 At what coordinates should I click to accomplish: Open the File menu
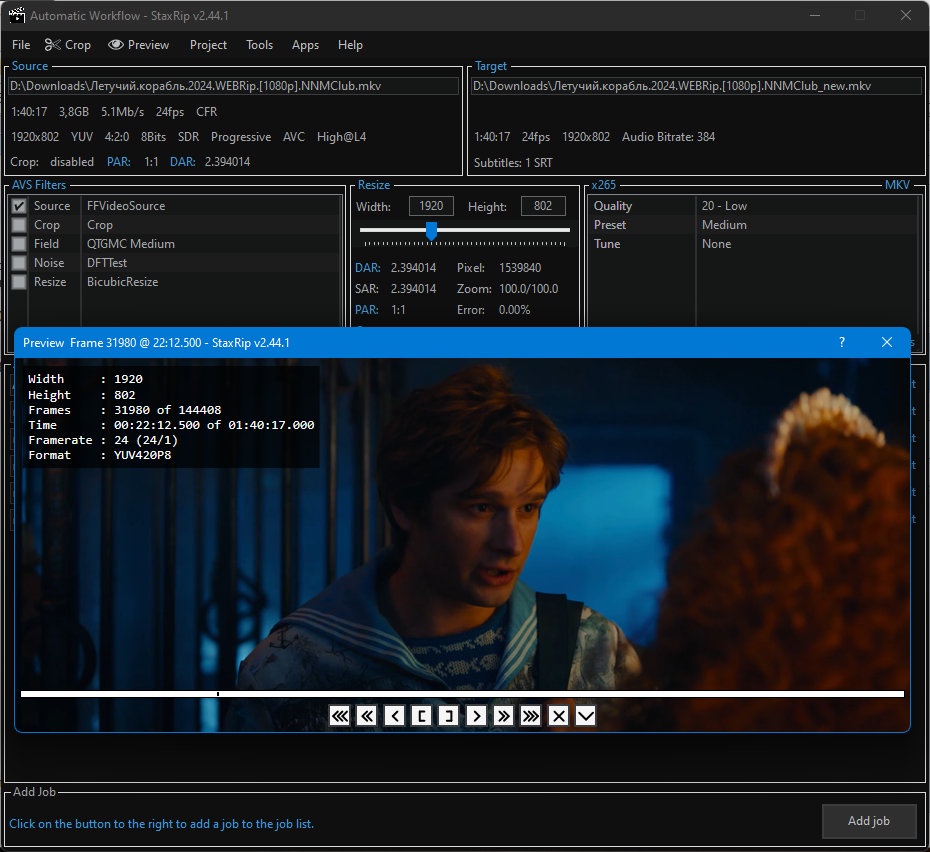21,45
